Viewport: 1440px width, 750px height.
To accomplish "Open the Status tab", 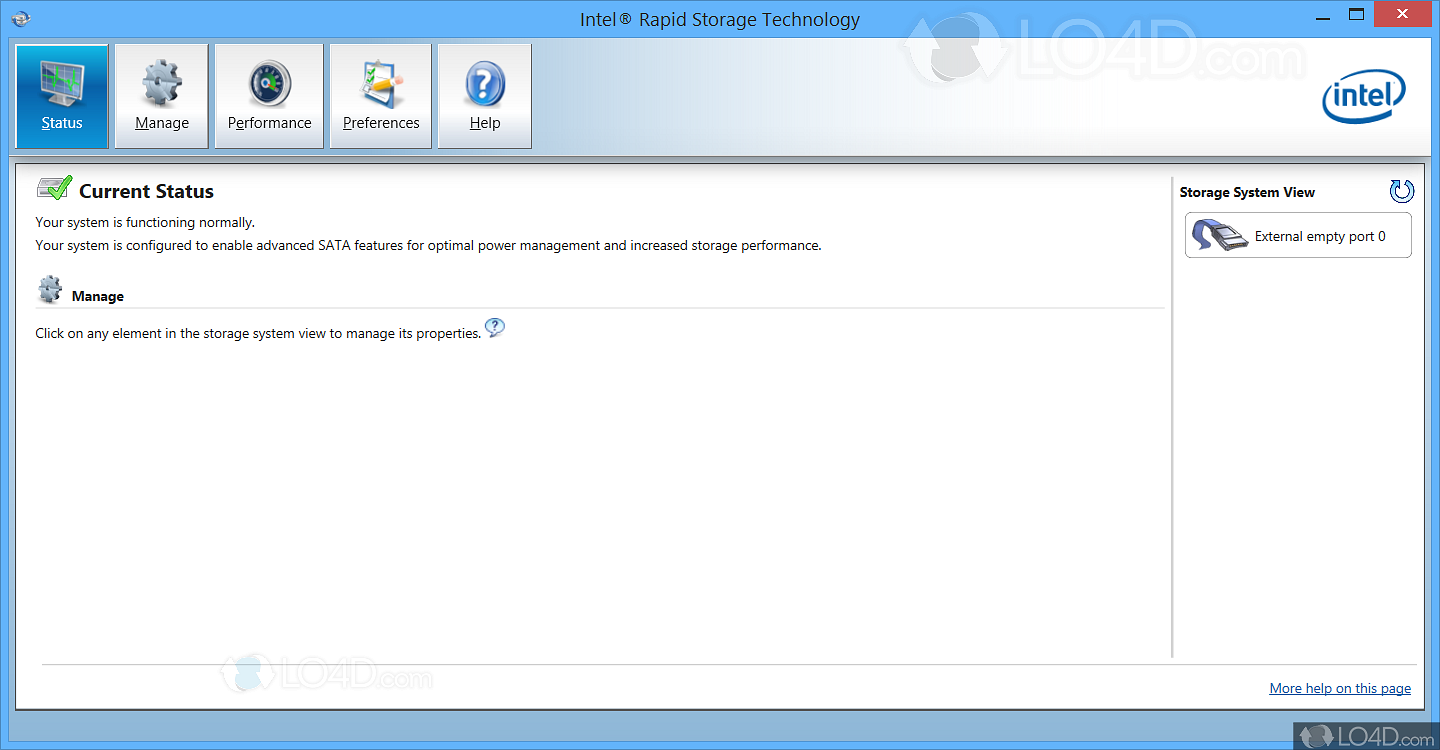I will pyautogui.click(x=62, y=96).
